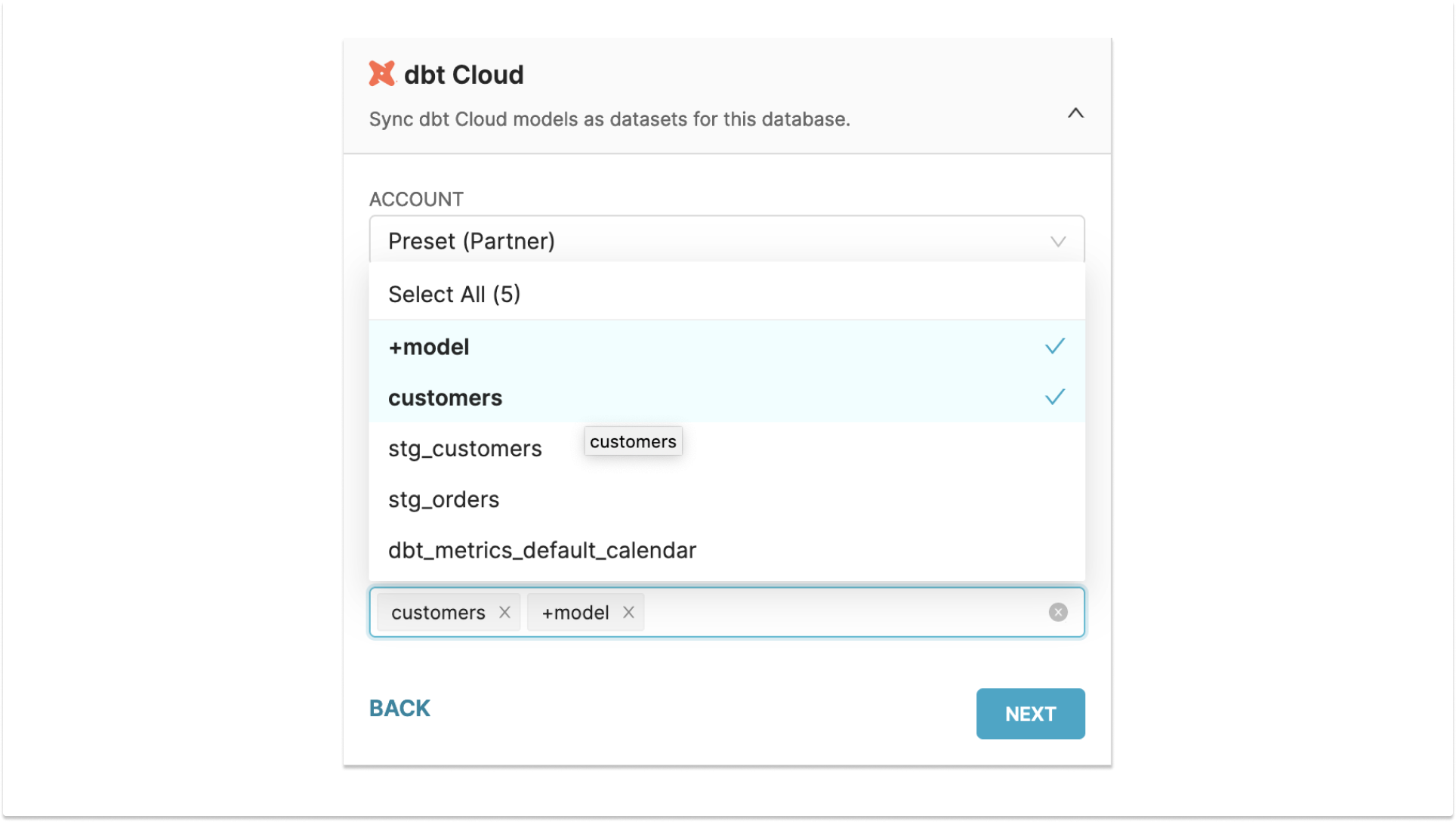Click the BACK link

coord(399,708)
